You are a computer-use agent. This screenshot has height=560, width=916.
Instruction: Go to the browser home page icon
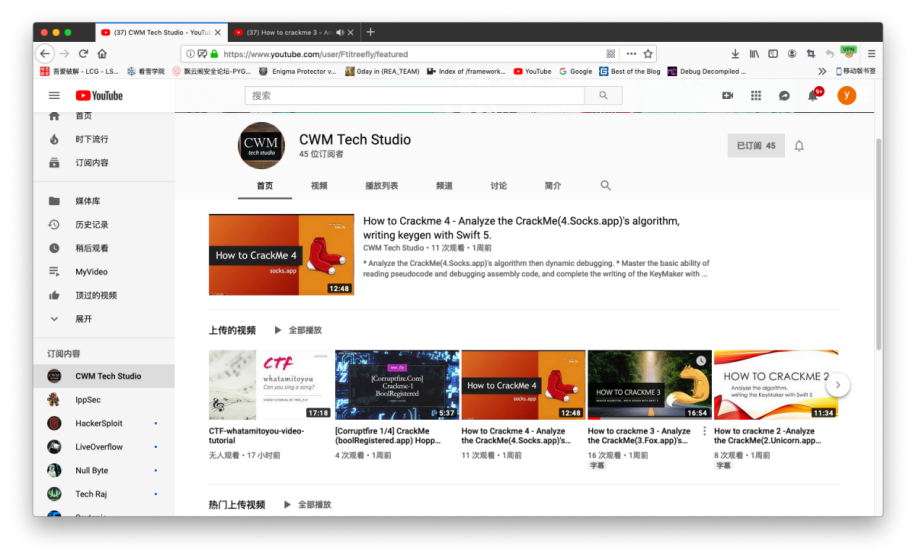(x=102, y=54)
